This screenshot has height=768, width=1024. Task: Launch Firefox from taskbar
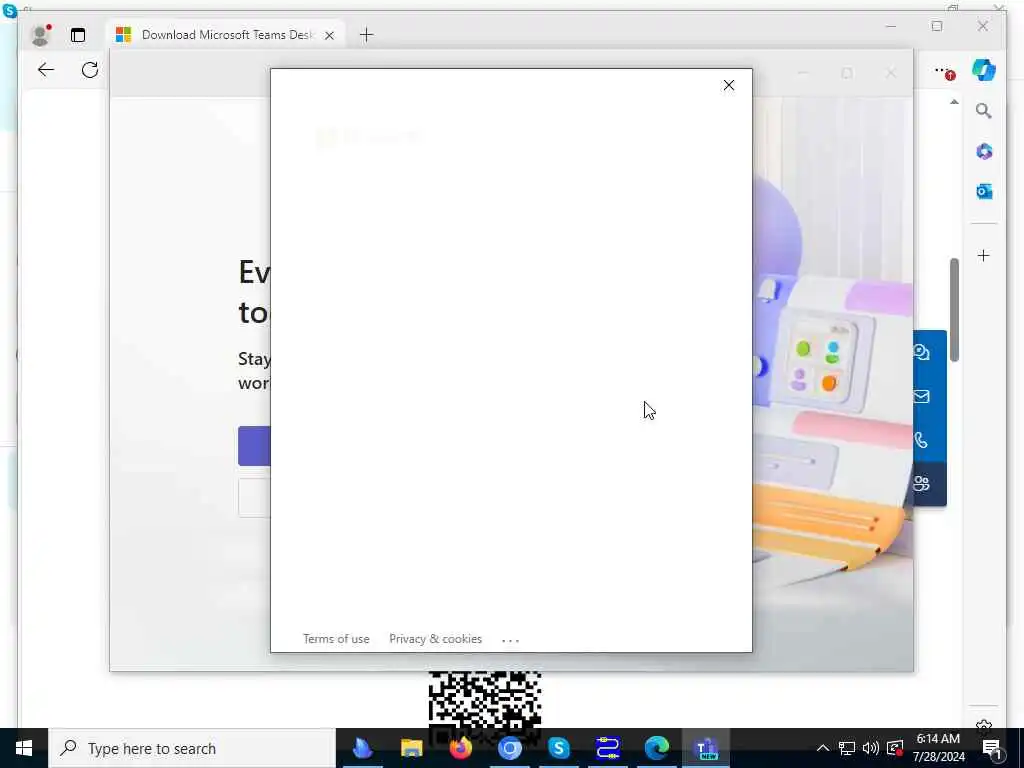tap(460, 748)
